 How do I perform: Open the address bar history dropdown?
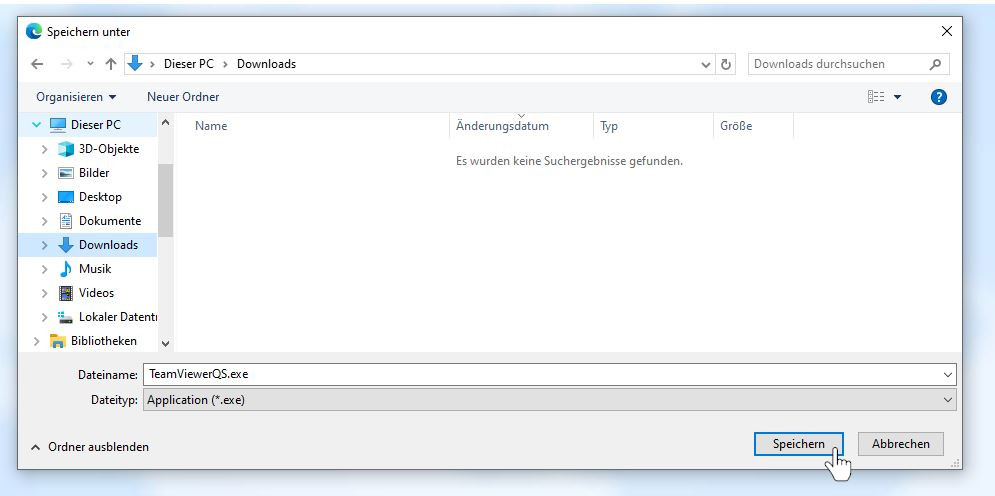707,64
